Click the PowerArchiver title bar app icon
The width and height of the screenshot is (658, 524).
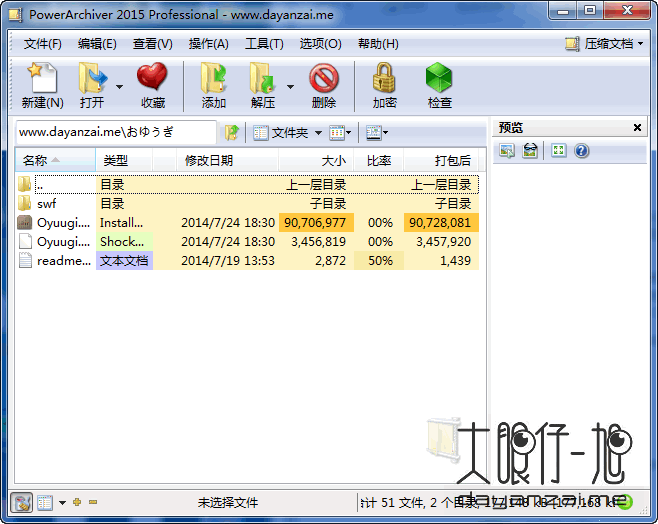[16, 15]
